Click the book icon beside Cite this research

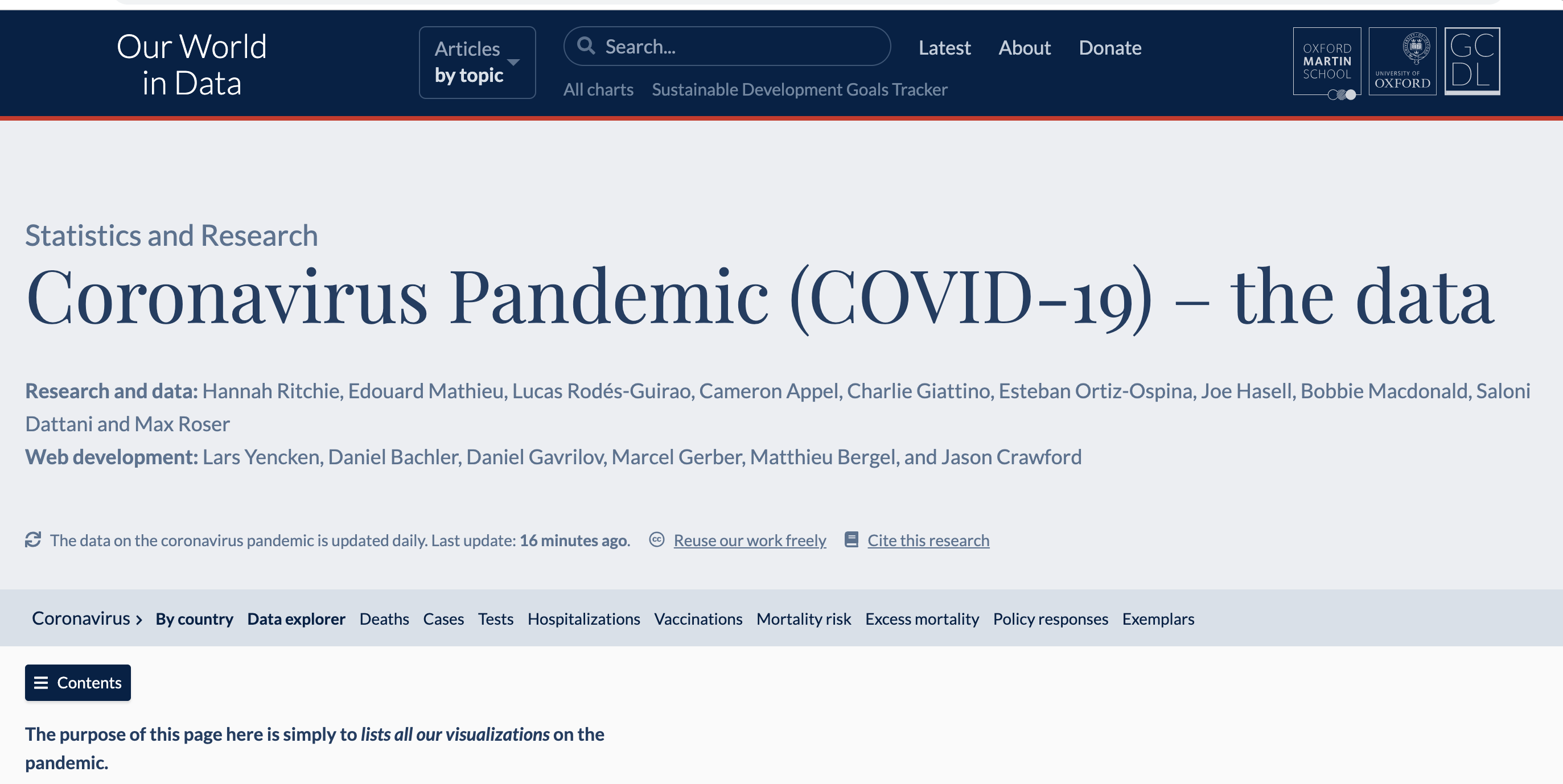tap(852, 540)
